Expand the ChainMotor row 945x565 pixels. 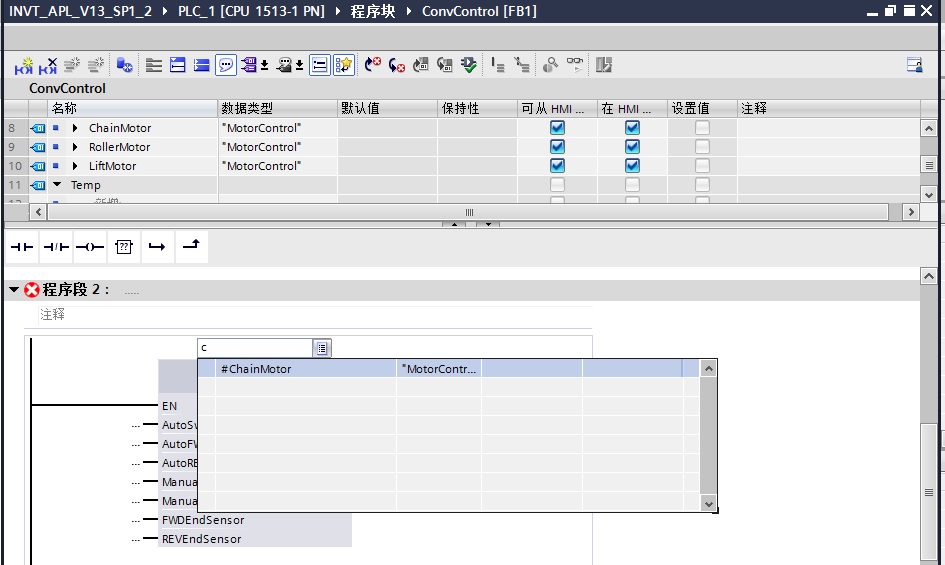coord(75,128)
